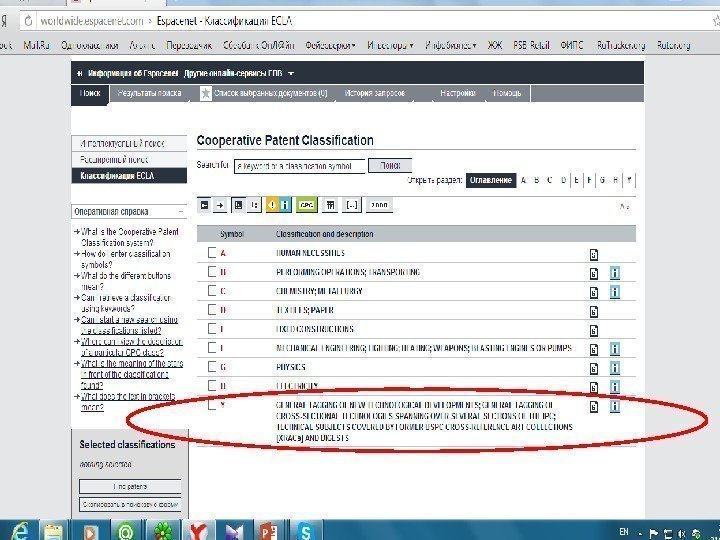720x540 pixels.
Task: Open the 'Настройки' tab
Action: tap(457, 94)
